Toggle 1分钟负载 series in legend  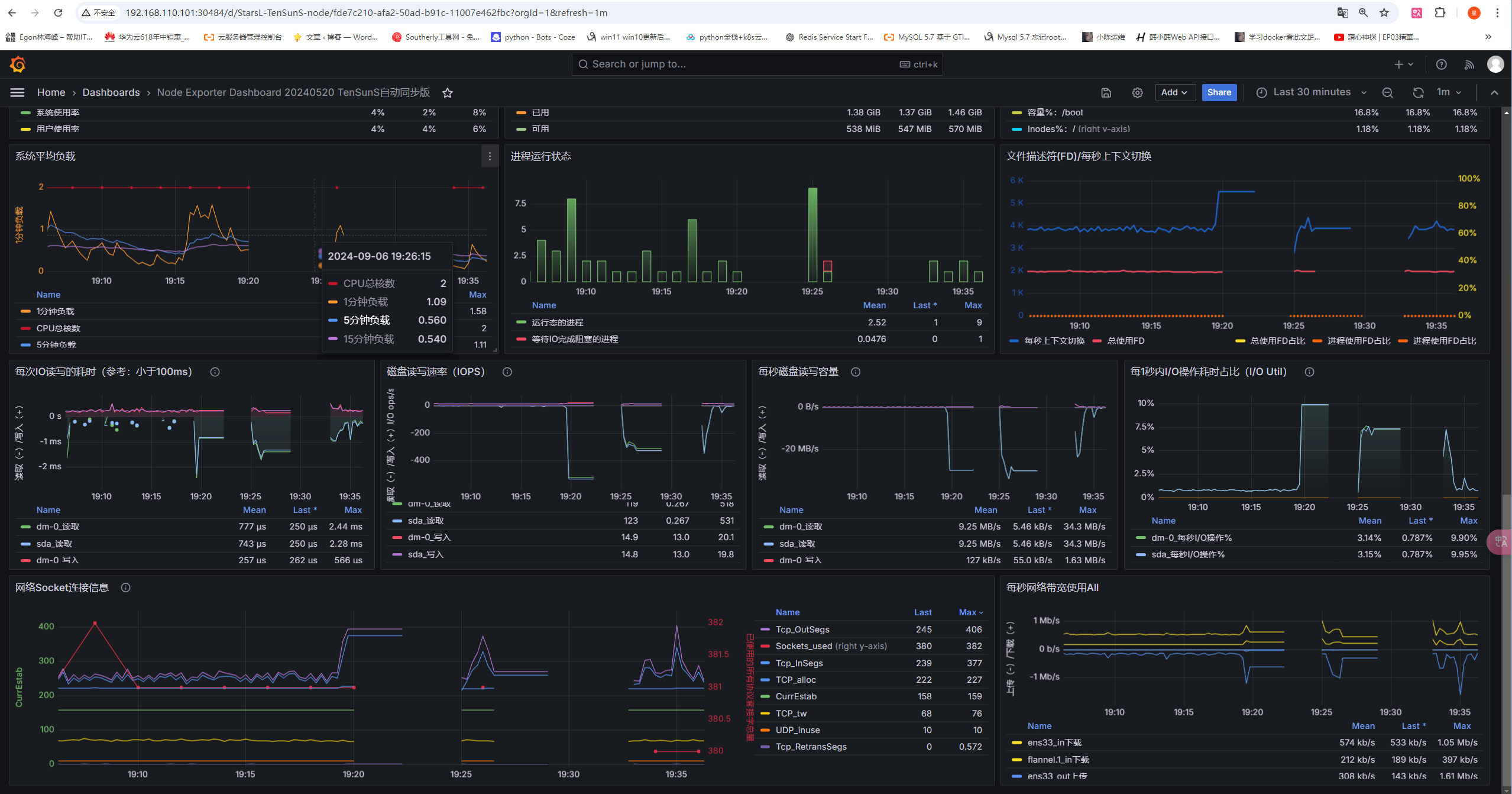click(55, 311)
